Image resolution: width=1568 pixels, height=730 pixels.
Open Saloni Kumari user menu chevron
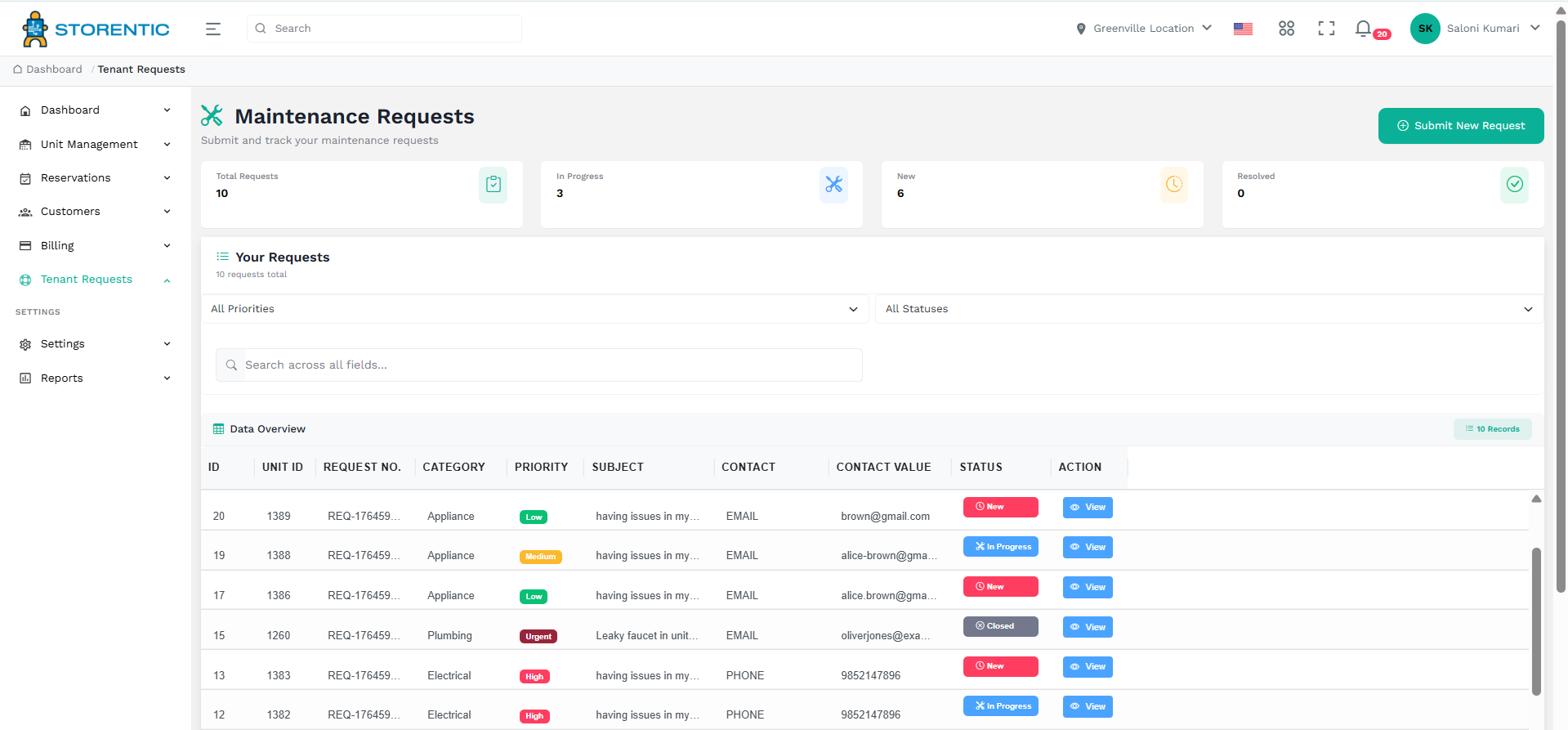[x=1534, y=28]
